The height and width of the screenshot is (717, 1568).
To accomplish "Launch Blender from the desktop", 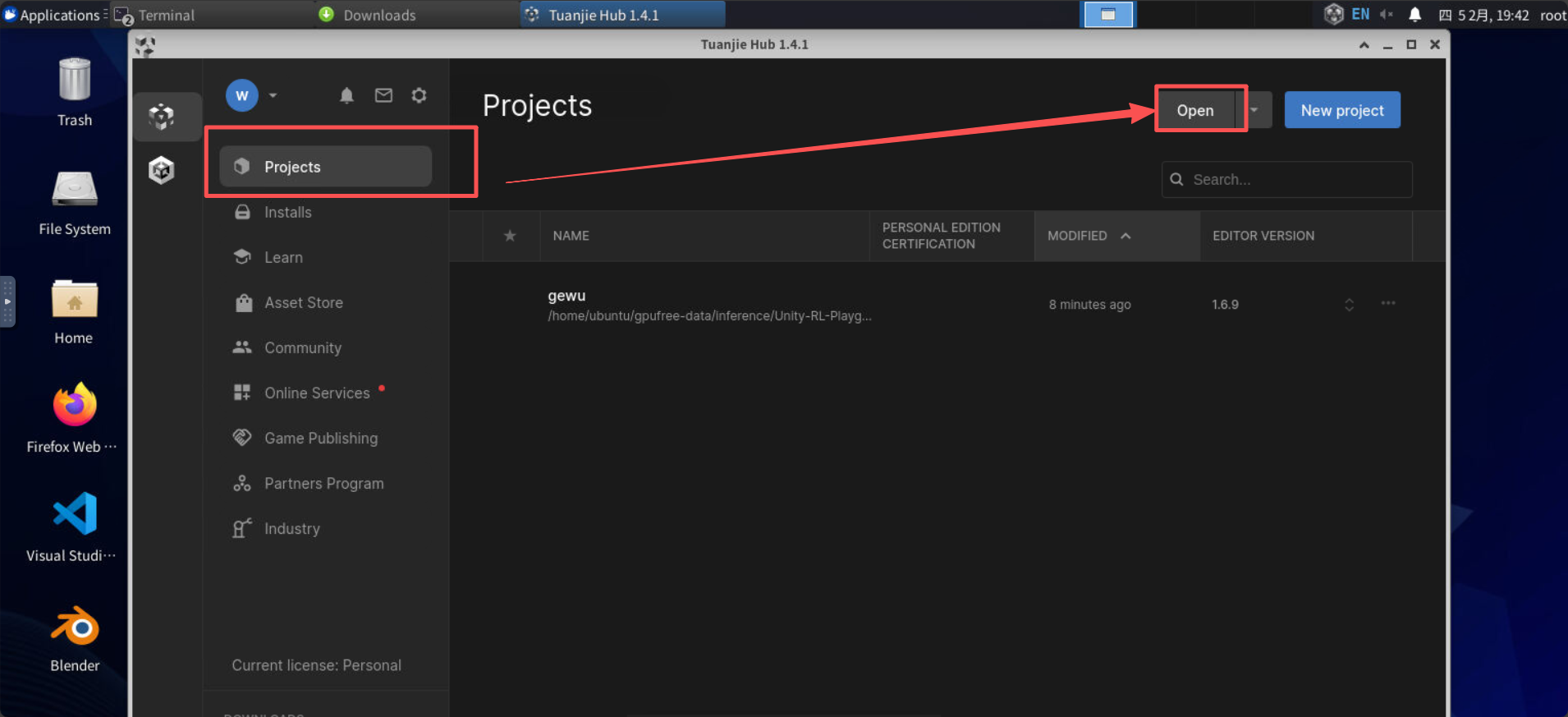I will click(75, 626).
